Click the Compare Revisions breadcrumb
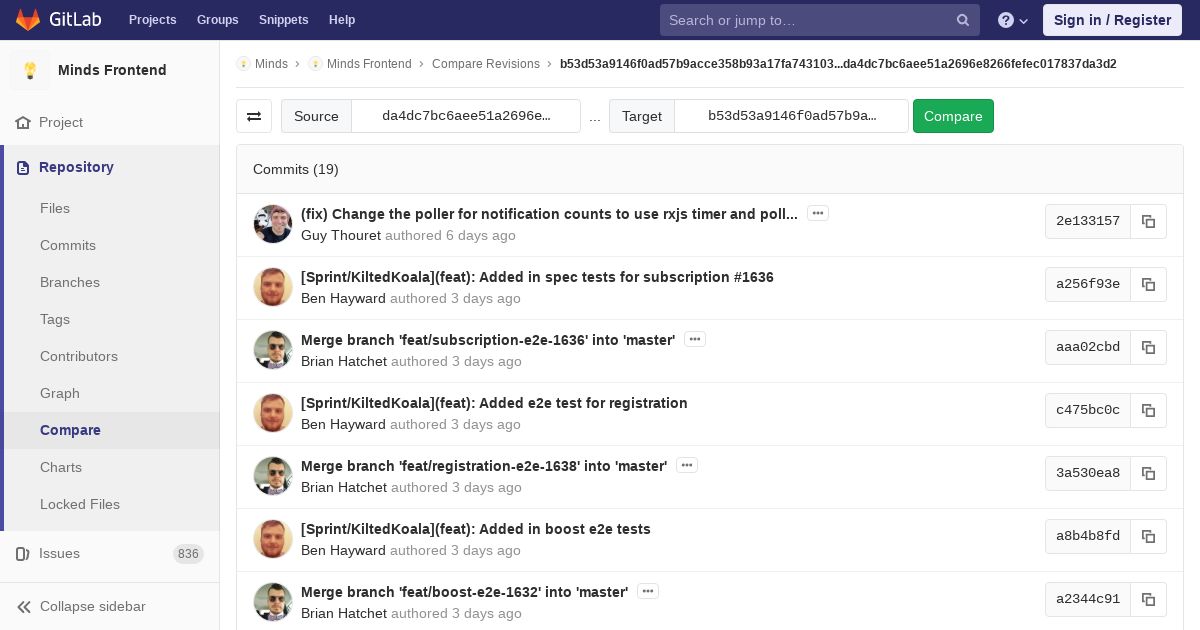The width and height of the screenshot is (1200, 630). pyautogui.click(x=486, y=63)
